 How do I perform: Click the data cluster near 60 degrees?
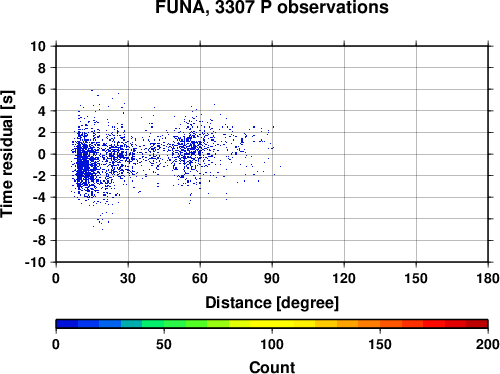pos(190,150)
